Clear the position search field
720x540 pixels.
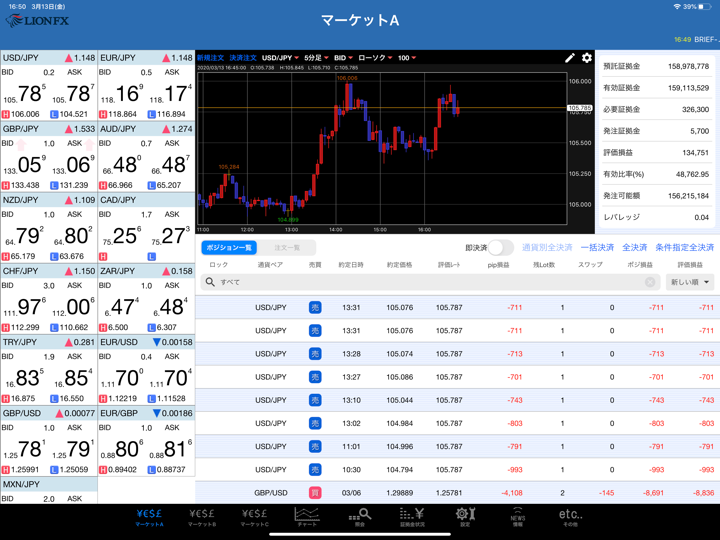pos(650,282)
